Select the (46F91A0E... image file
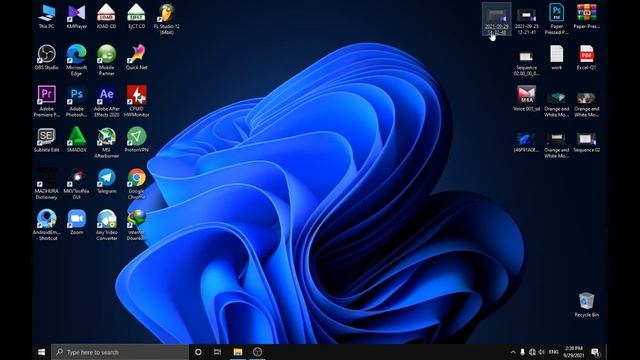 [527, 142]
